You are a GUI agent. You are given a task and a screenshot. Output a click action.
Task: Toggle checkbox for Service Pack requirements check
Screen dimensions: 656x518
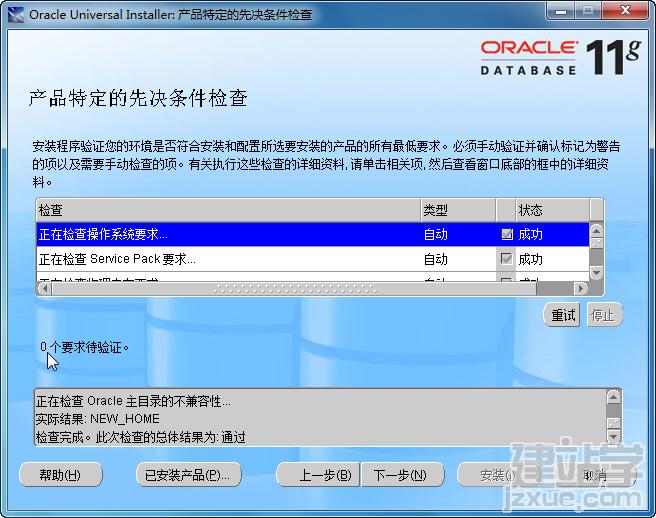point(506,259)
